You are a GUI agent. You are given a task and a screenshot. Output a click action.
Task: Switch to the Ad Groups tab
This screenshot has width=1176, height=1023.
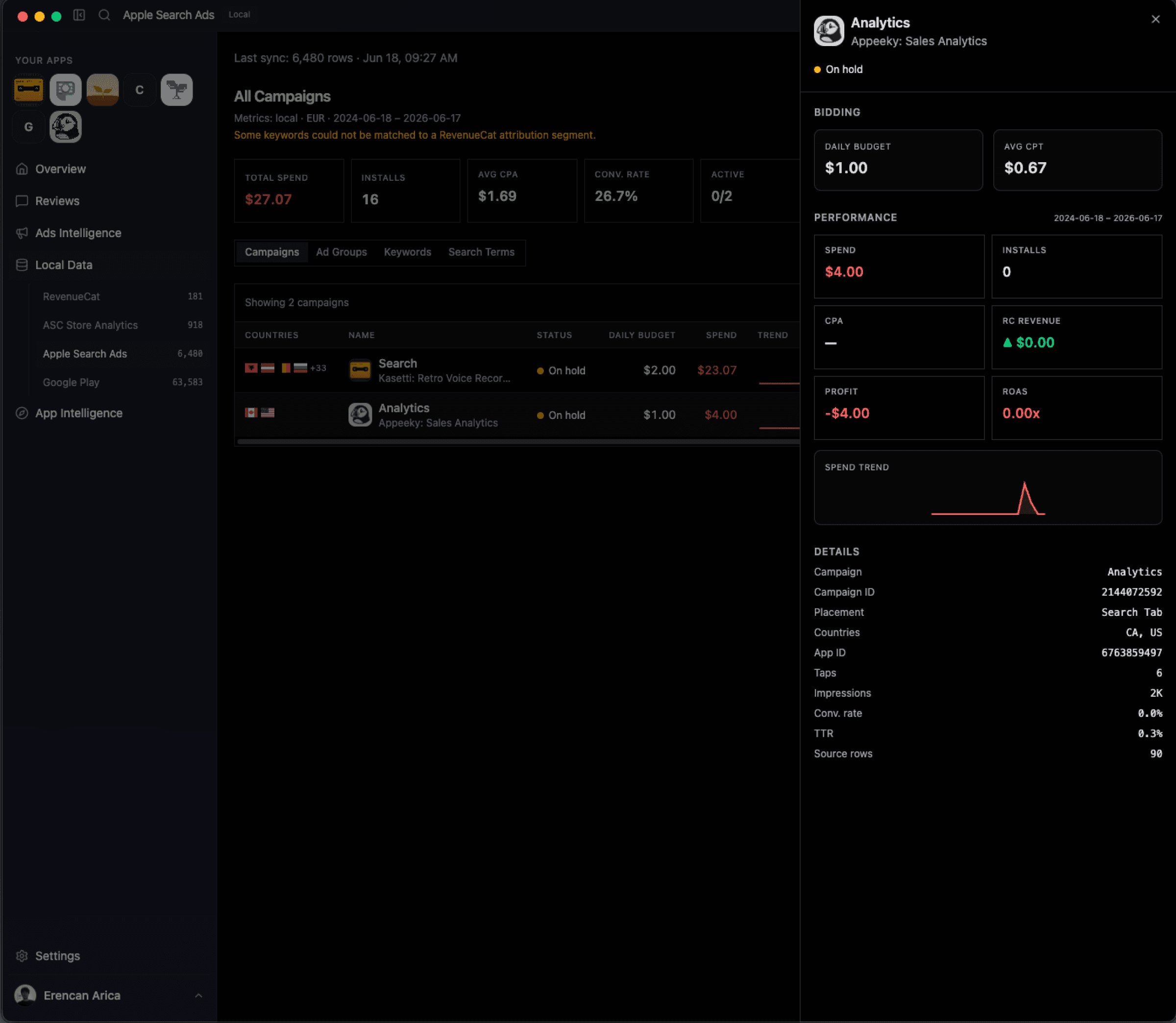[x=342, y=252]
